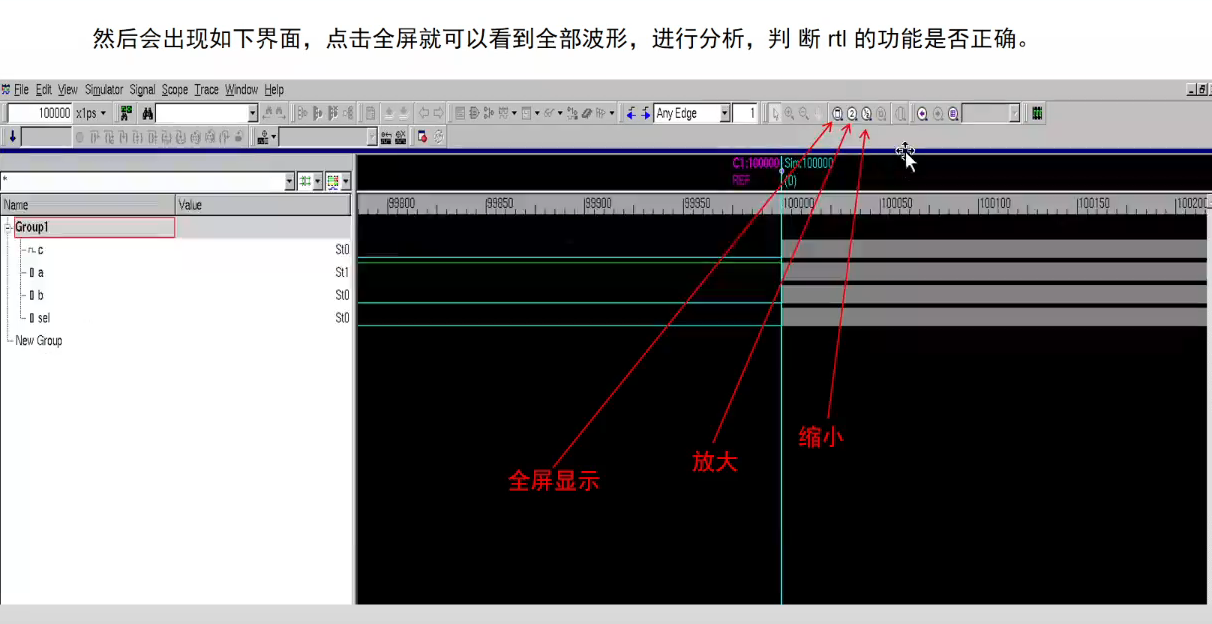Open the Window menu
Viewport: 1212px width, 624px height.
[241, 90]
